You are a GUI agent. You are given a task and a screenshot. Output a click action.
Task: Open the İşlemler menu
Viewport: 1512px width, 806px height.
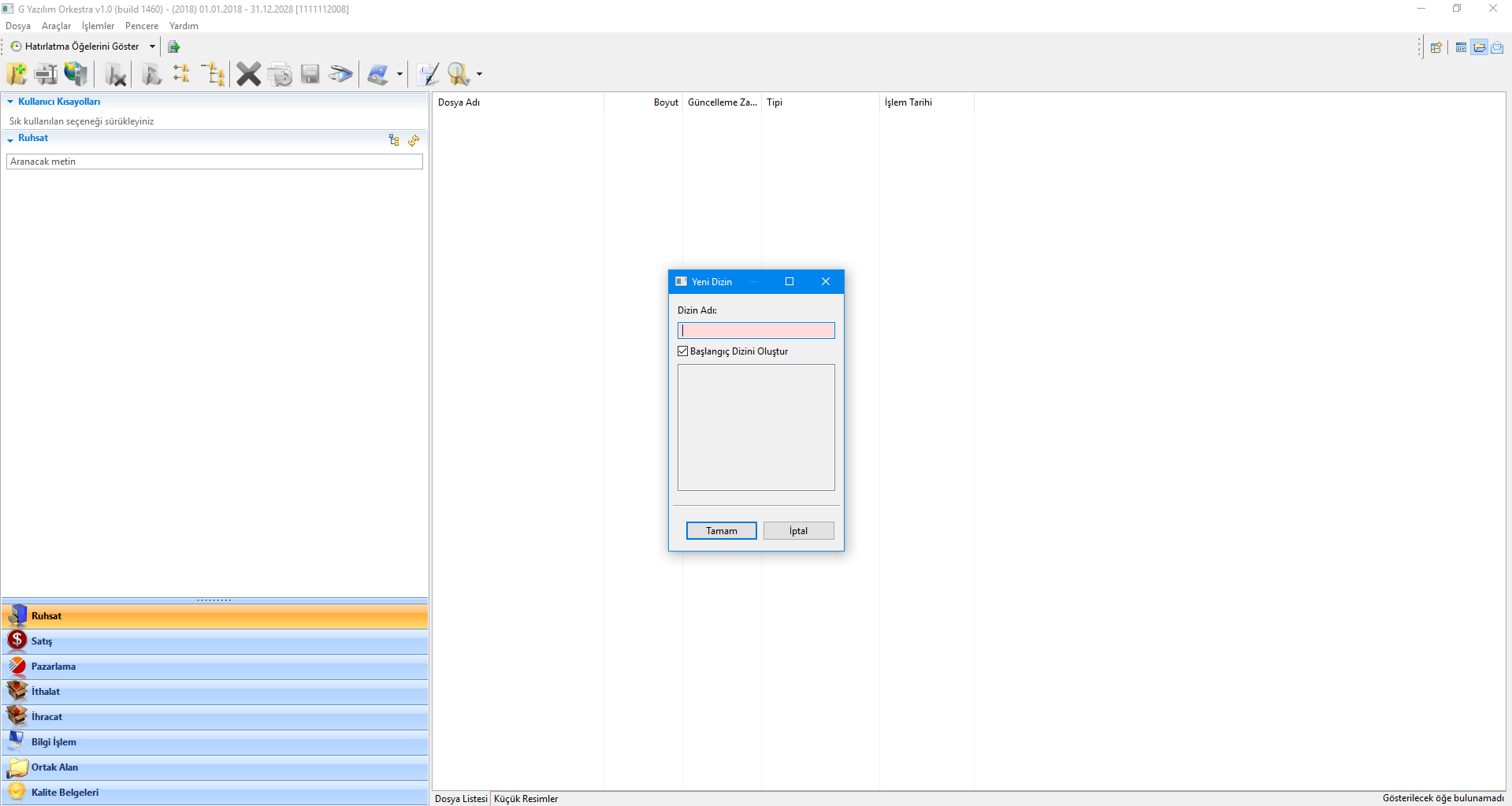(x=98, y=26)
